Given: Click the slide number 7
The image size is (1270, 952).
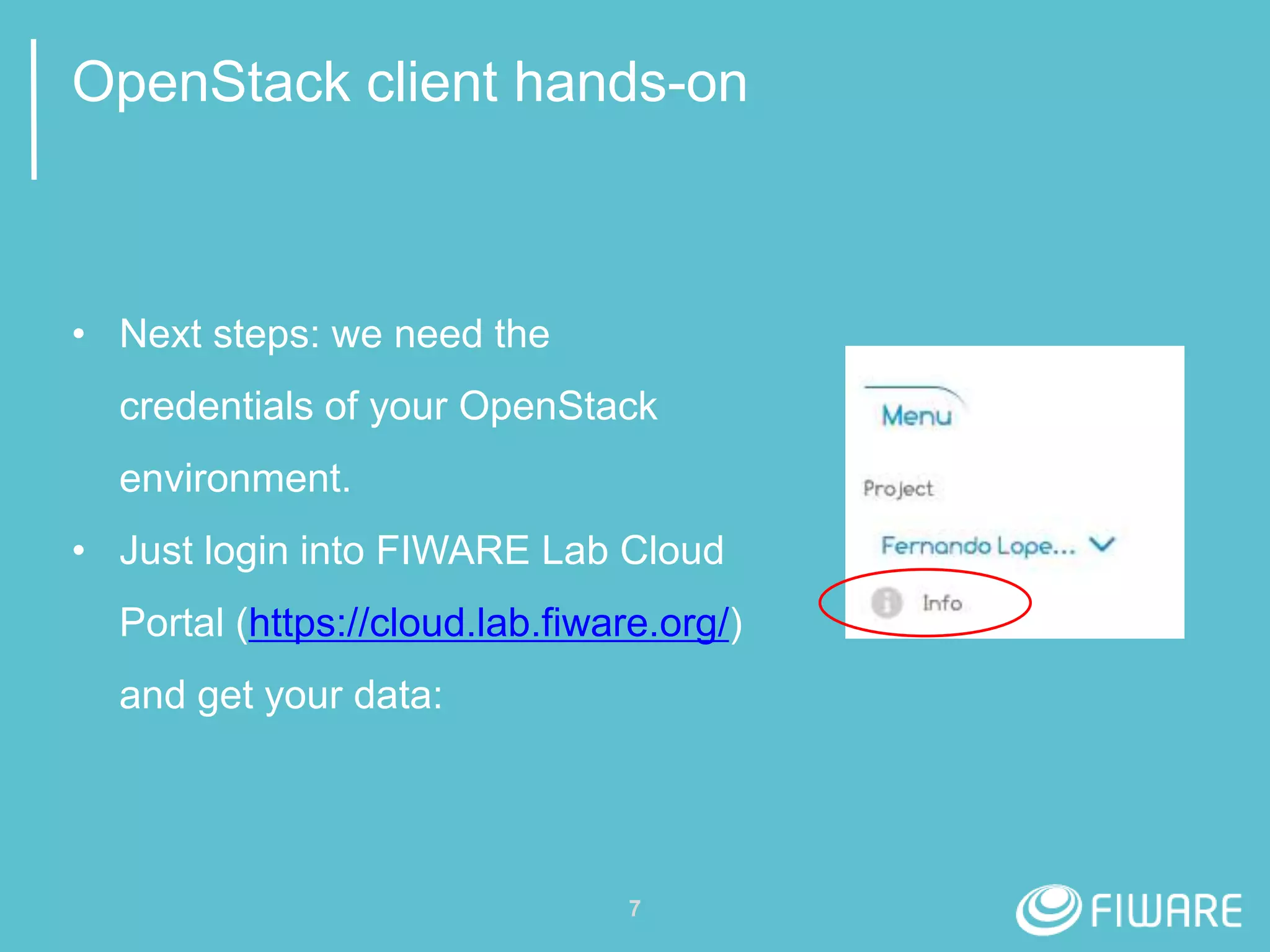Looking at the screenshot, I should 634,909.
